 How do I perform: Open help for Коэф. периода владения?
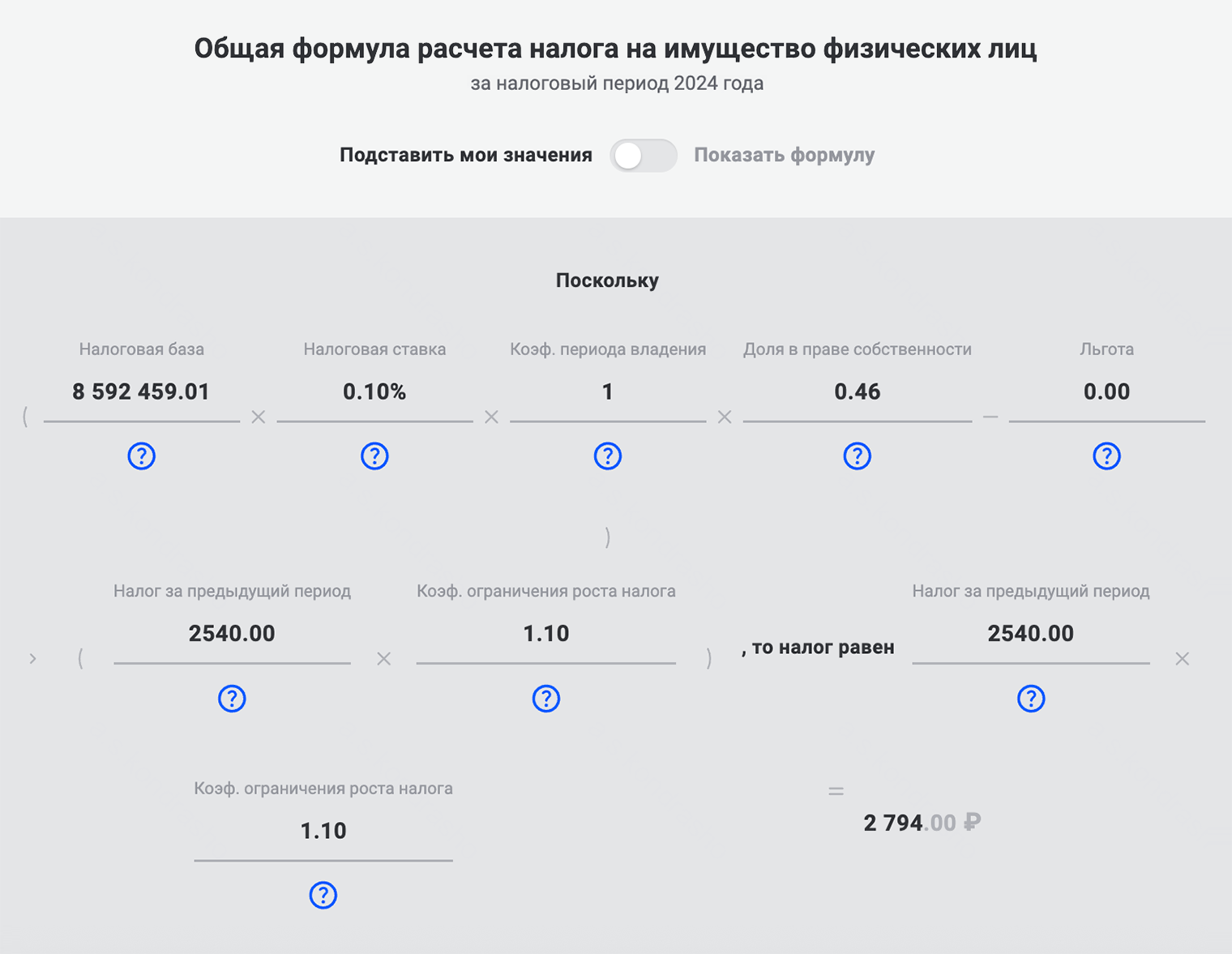point(607,456)
